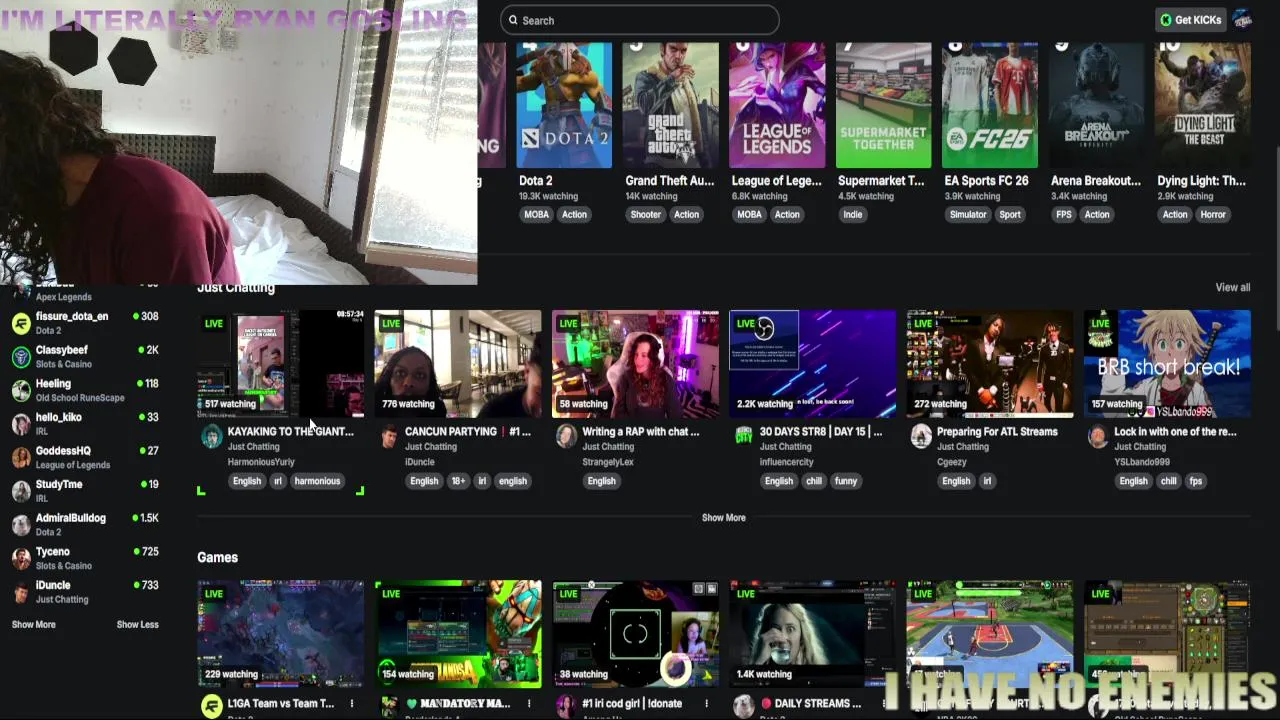1280x720 pixels.
Task: Select the Shooter tag under Grand Theft Auto
Action: coord(646,214)
